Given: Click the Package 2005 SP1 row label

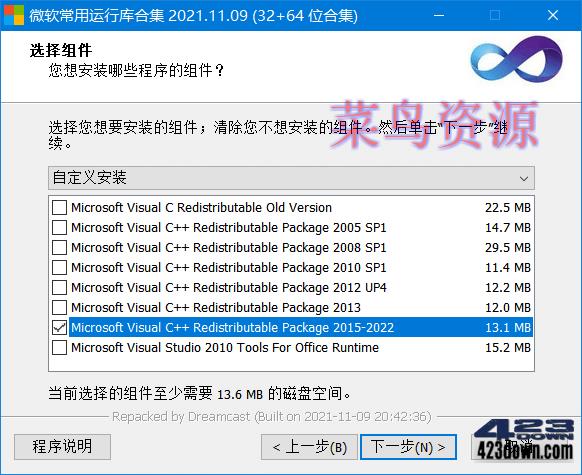Looking at the screenshot, I should [229, 227].
